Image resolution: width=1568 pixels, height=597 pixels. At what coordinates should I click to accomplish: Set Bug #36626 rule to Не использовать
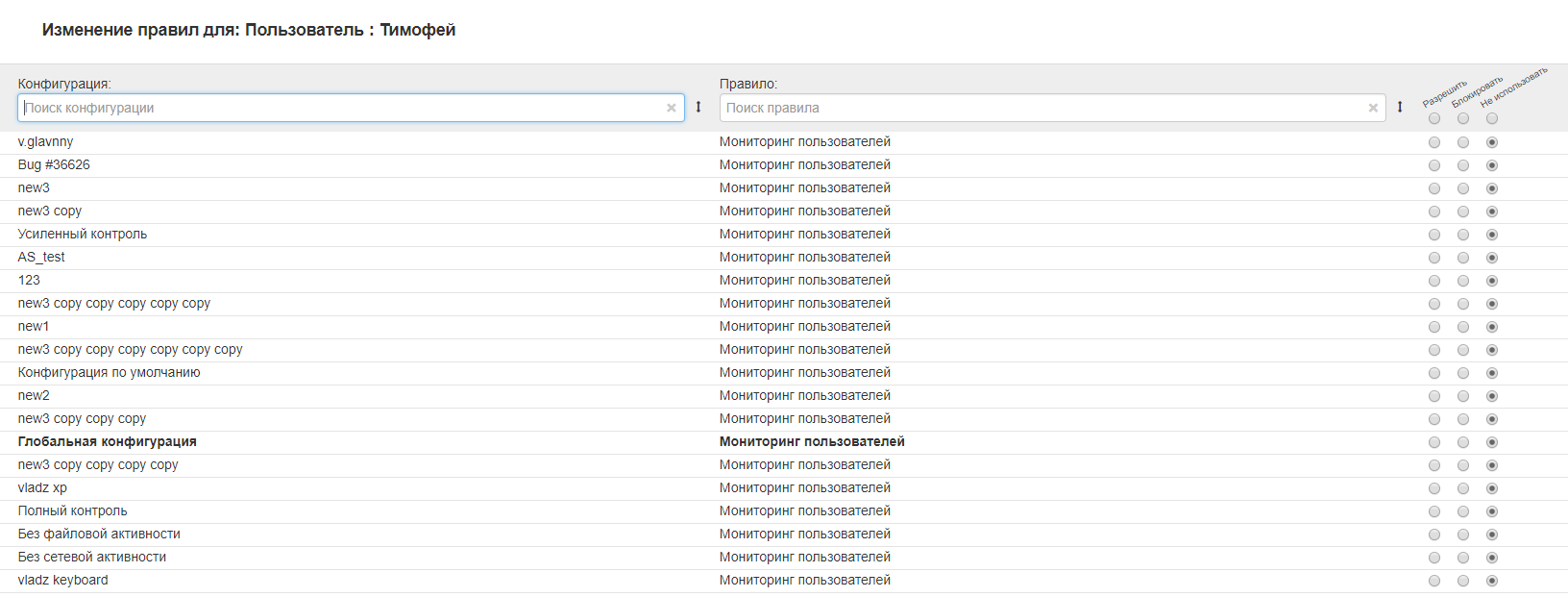coord(1492,165)
